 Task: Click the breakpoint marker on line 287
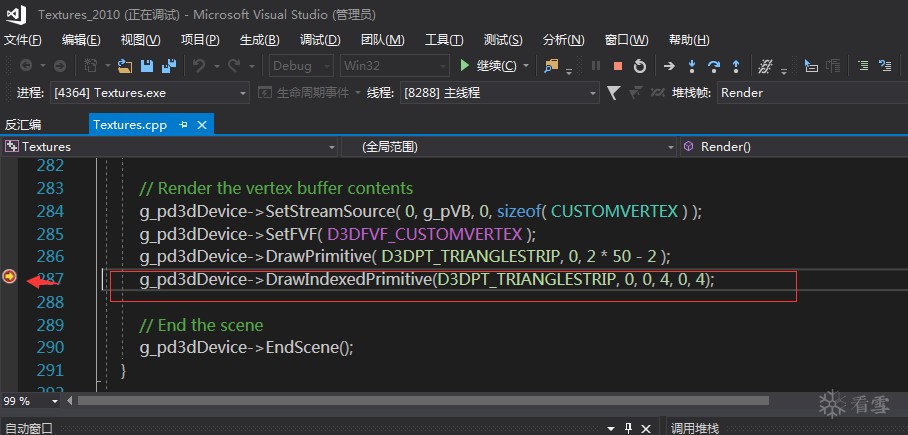(10, 277)
